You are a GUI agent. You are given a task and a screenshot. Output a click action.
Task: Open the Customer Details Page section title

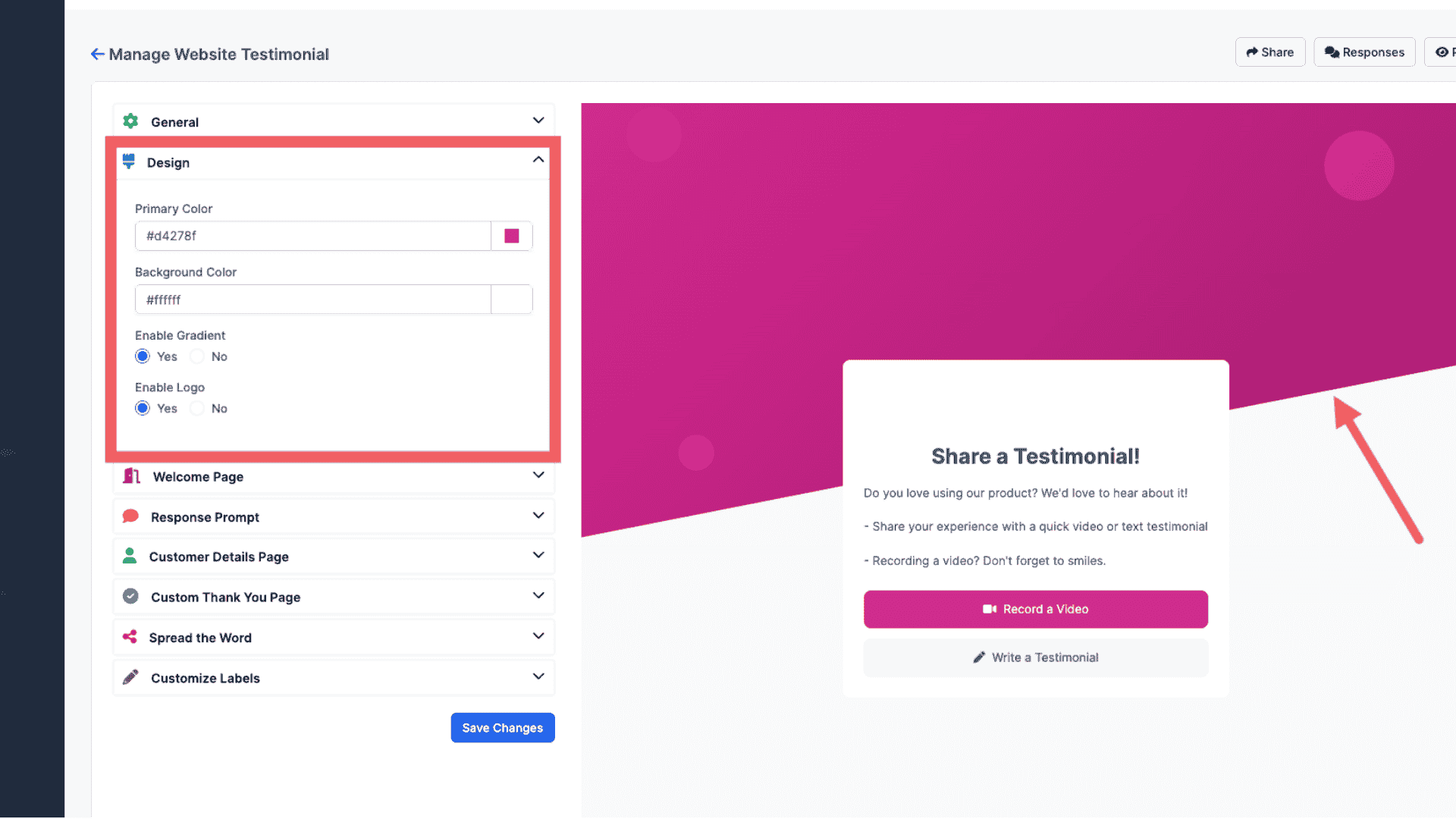[x=218, y=557]
